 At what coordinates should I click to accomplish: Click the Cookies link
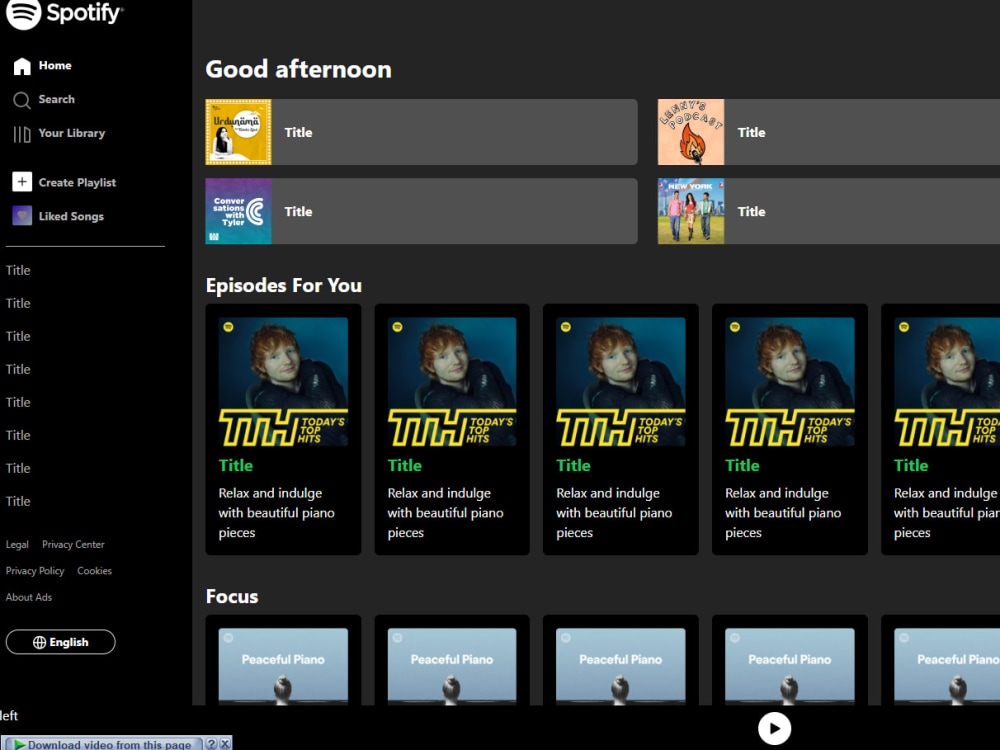pos(94,571)
